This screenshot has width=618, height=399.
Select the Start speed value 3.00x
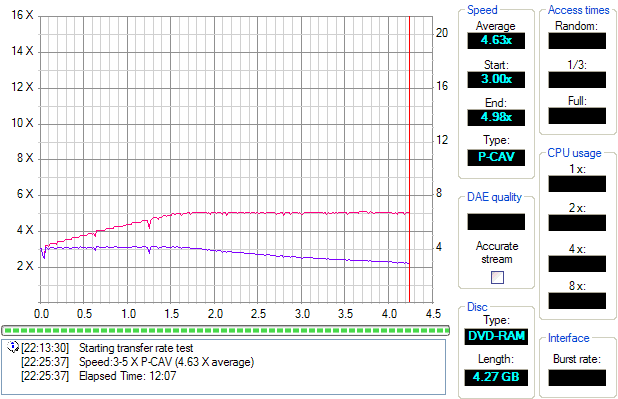click(496, 79)
